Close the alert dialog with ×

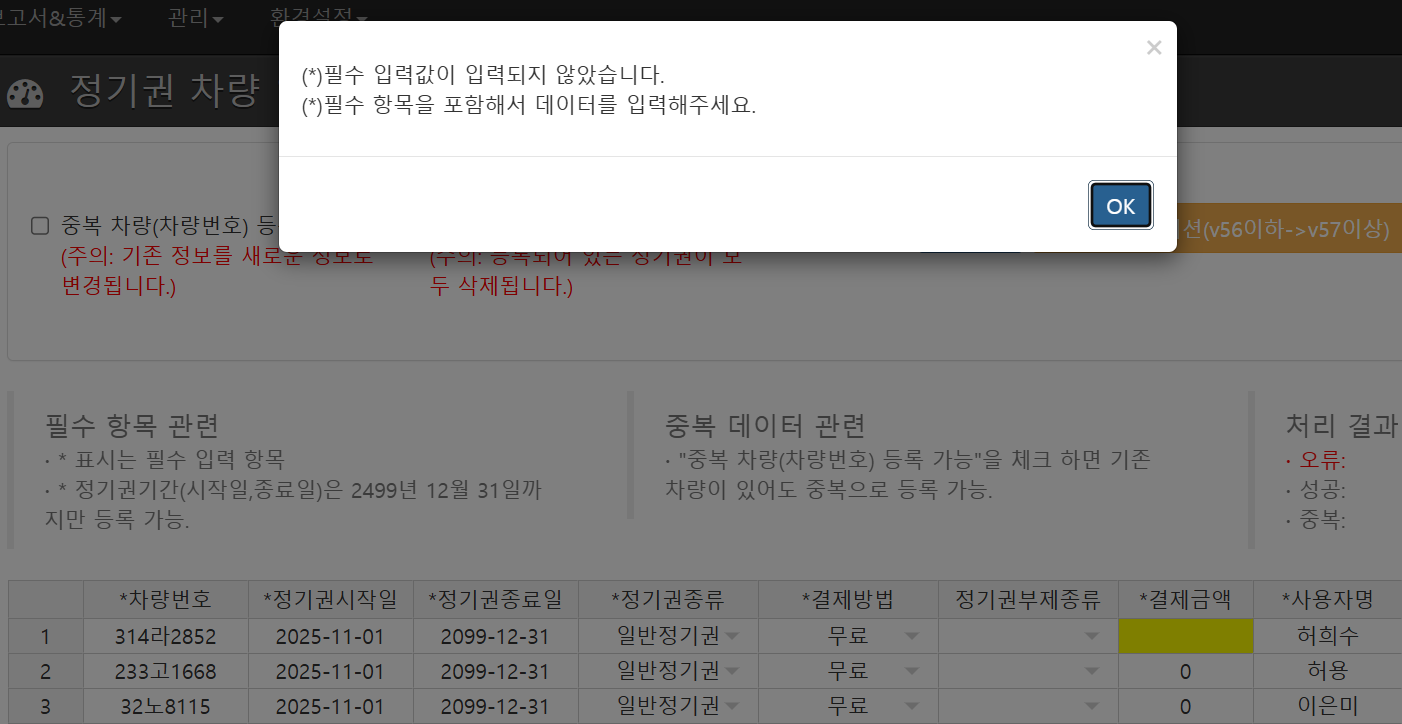1154,47
